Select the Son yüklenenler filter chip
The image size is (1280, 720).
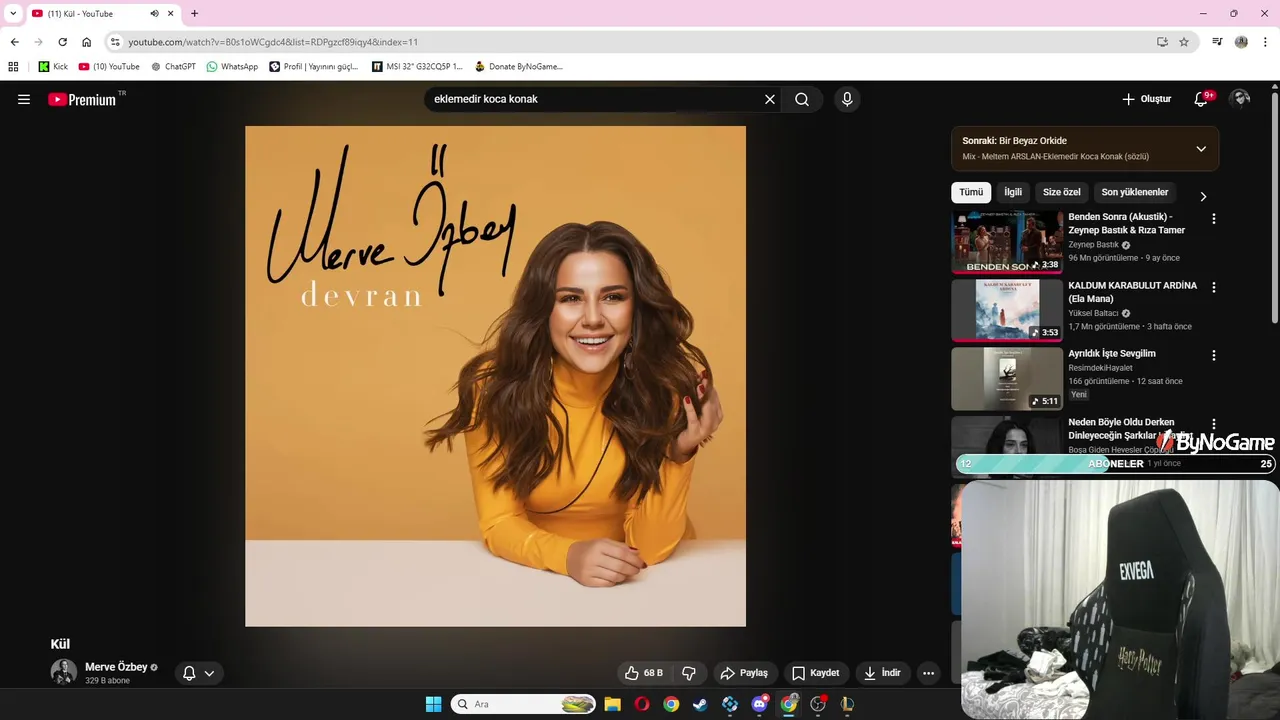click(1135, 192)
